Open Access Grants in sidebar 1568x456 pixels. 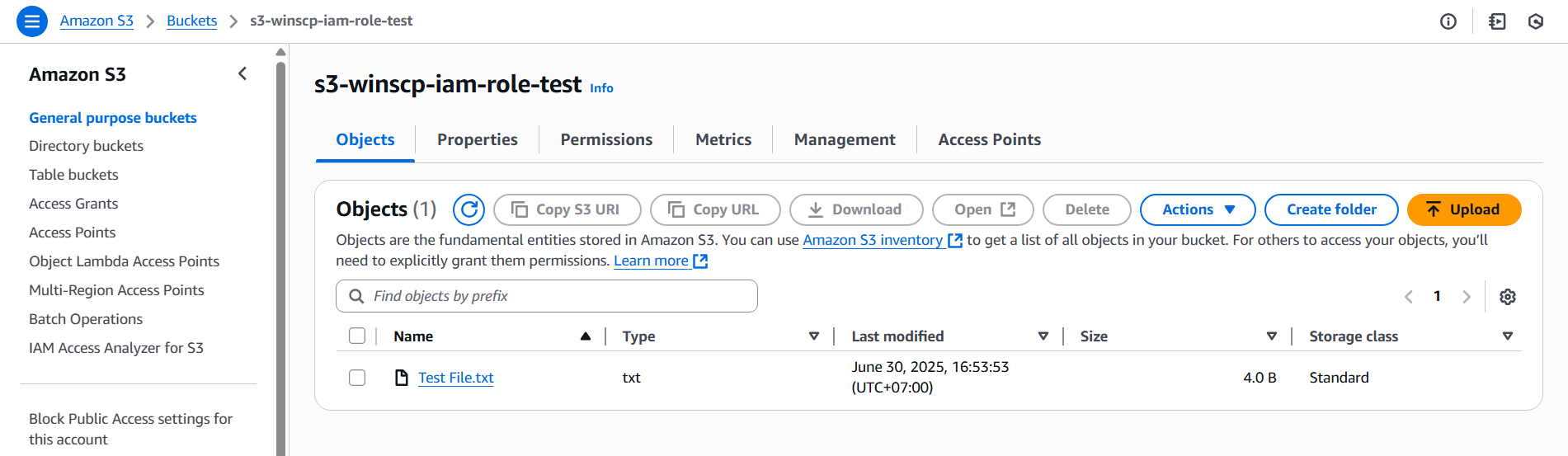point(73,204)
